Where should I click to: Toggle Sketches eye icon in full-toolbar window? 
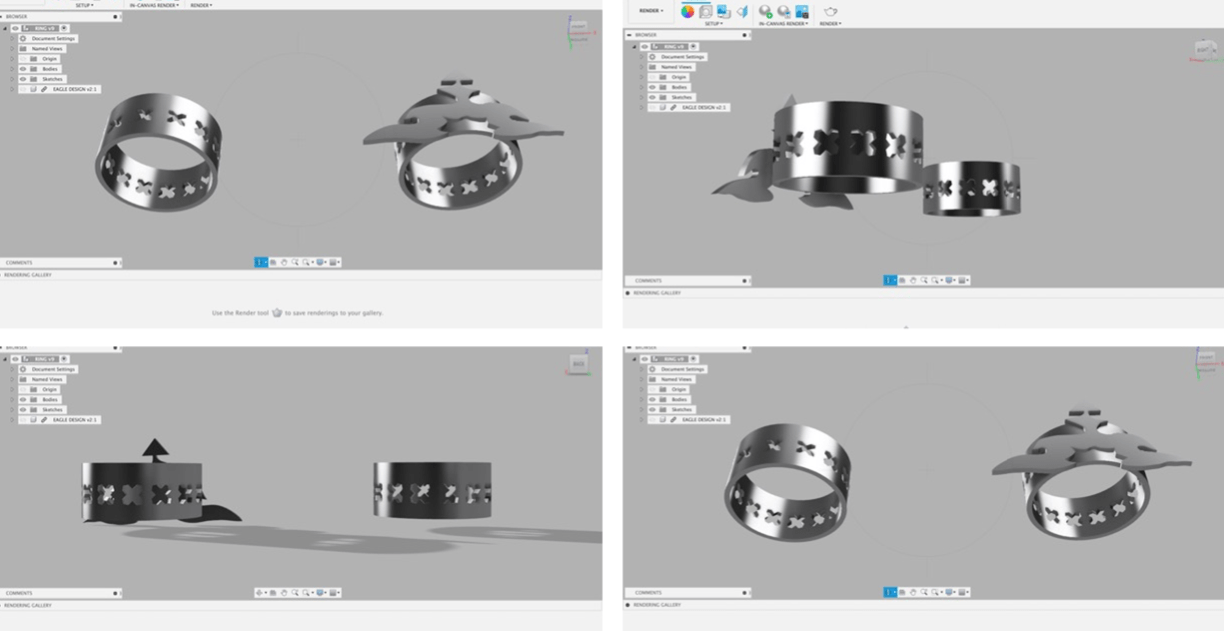point(652,97)
